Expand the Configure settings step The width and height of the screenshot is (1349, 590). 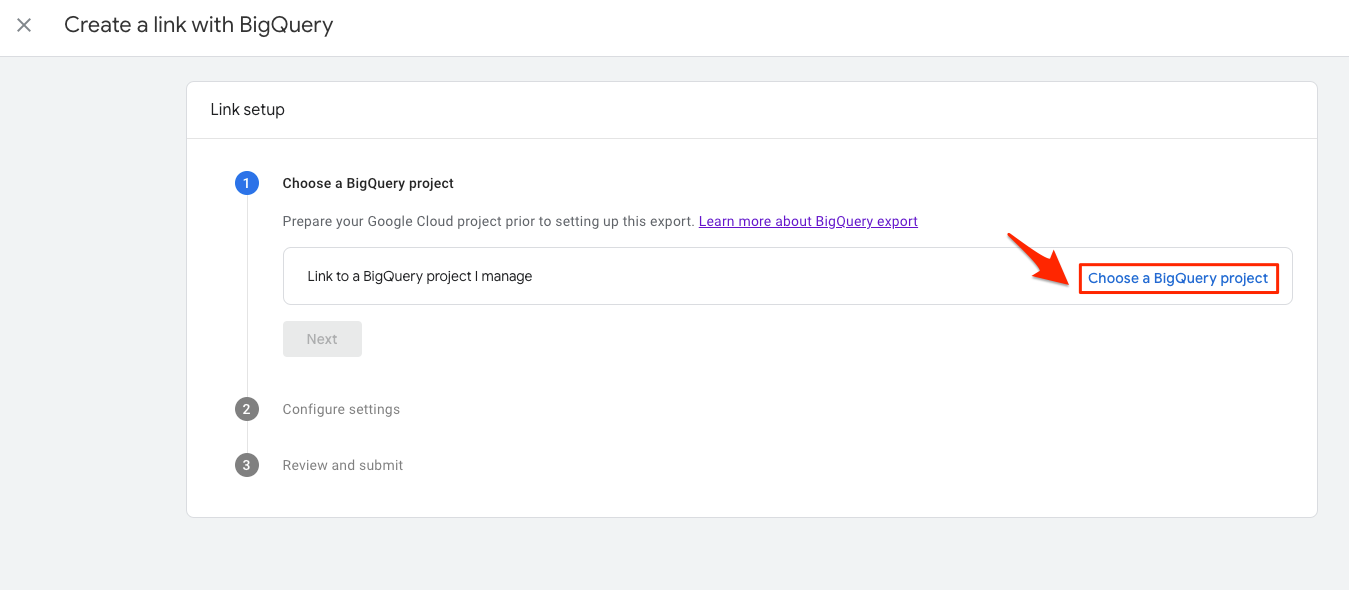(x=341, y=409)
